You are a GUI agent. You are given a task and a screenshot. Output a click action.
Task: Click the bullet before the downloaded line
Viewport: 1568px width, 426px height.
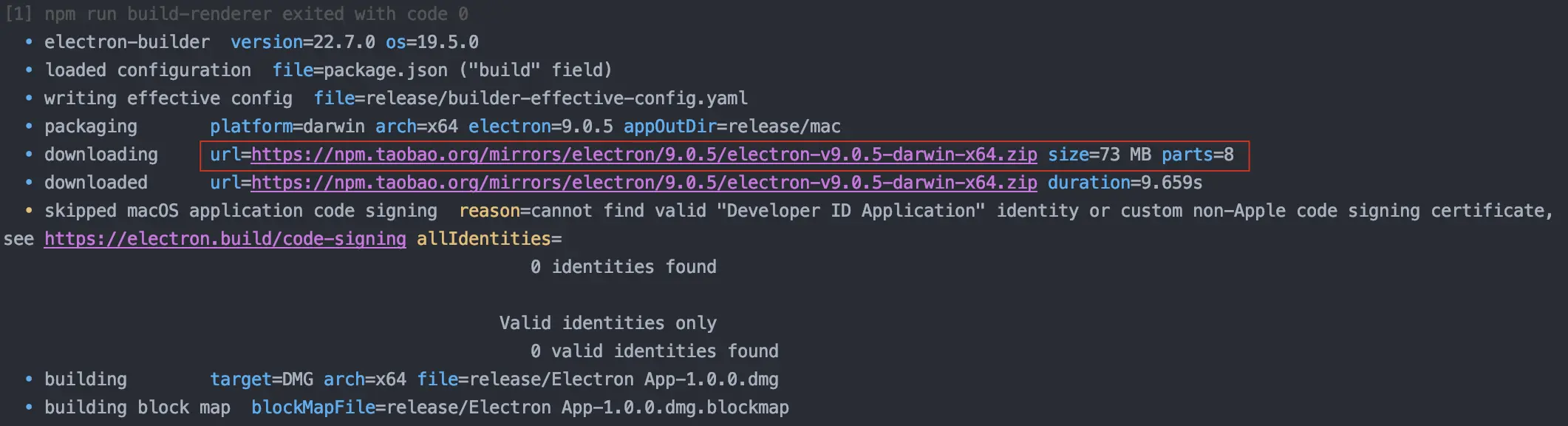coord(29,183)
